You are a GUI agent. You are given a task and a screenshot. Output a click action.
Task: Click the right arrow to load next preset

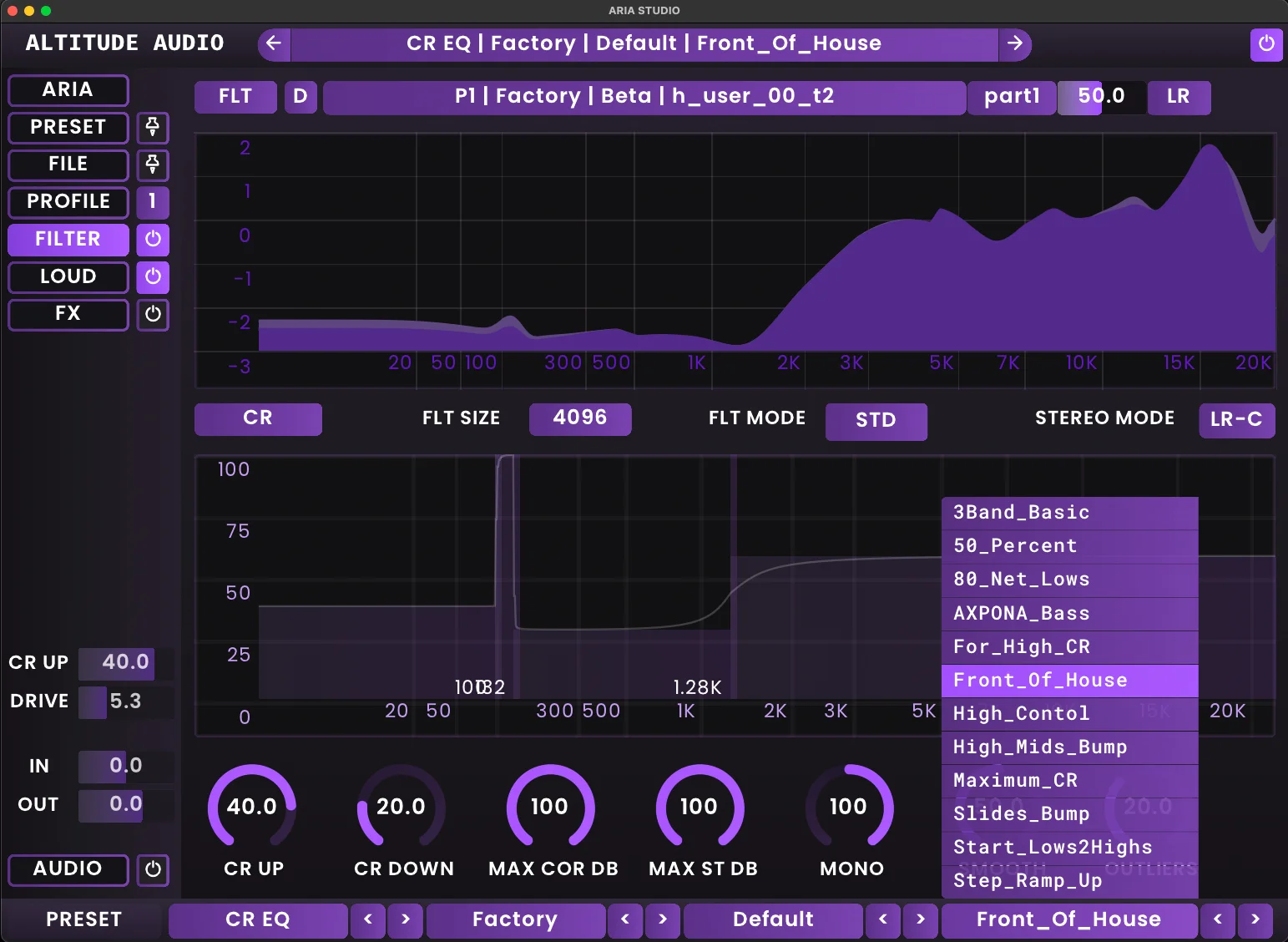pos(1016,43)
